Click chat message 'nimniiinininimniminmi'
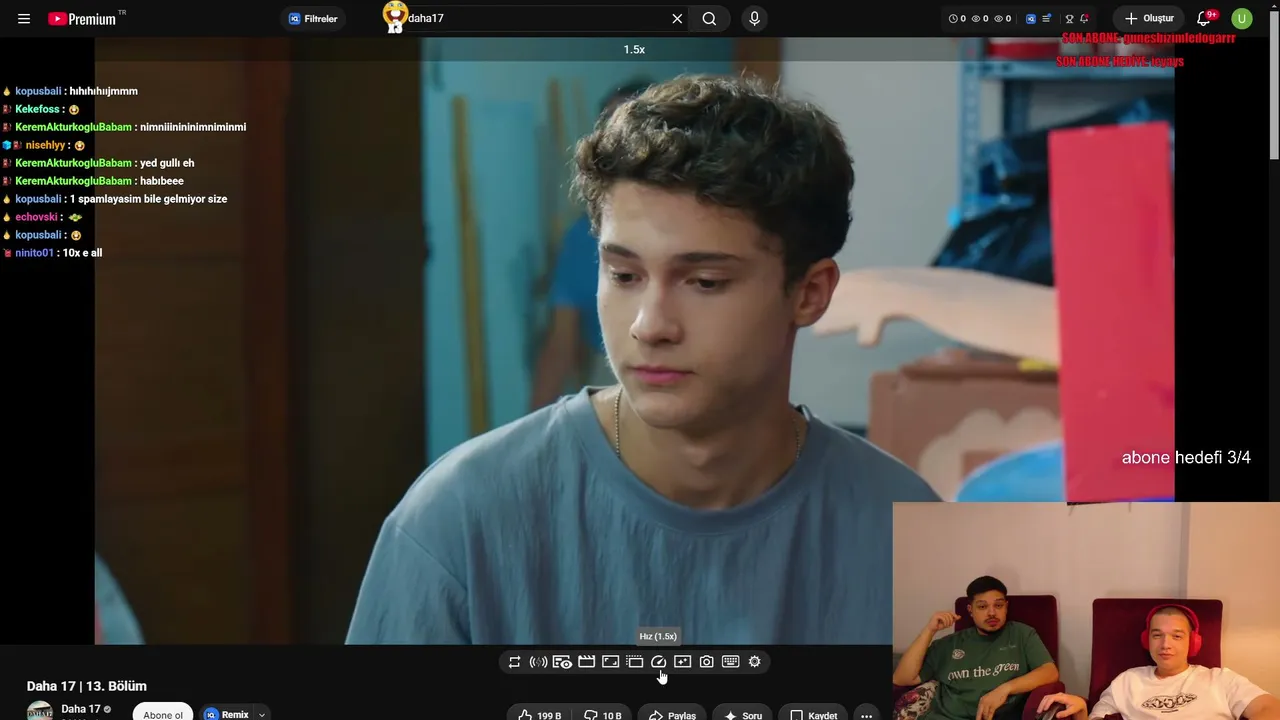Image resolution: width=1280 pixels, height=720 pixels. pos(193,127)
